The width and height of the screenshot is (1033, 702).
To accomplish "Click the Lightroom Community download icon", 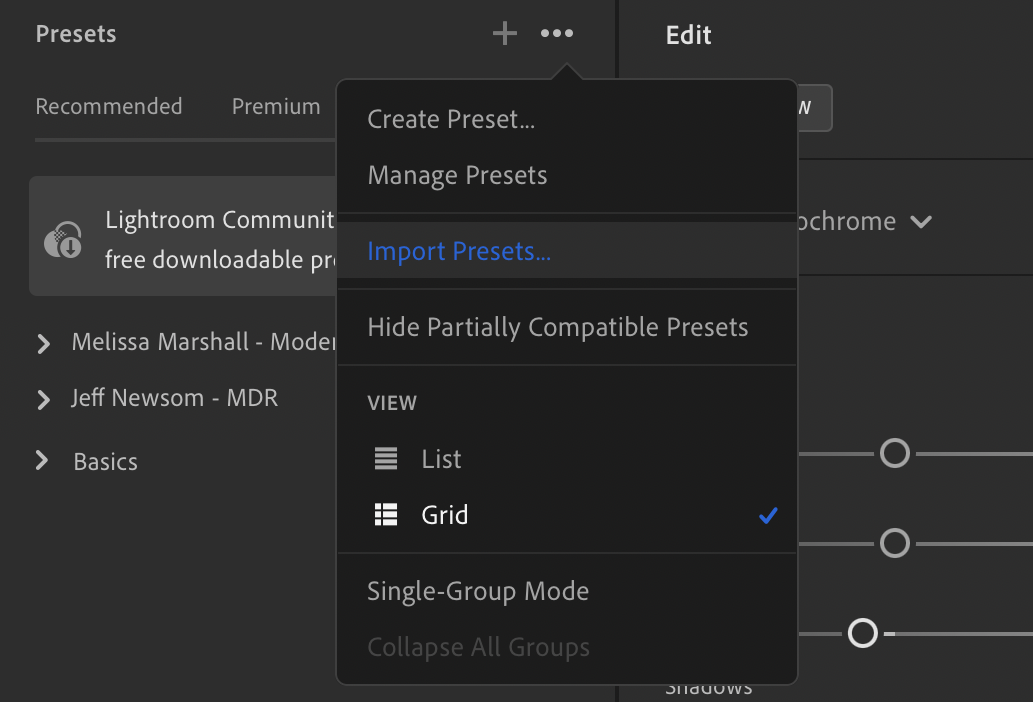I will pyautogui.click(x=63, y=240).
